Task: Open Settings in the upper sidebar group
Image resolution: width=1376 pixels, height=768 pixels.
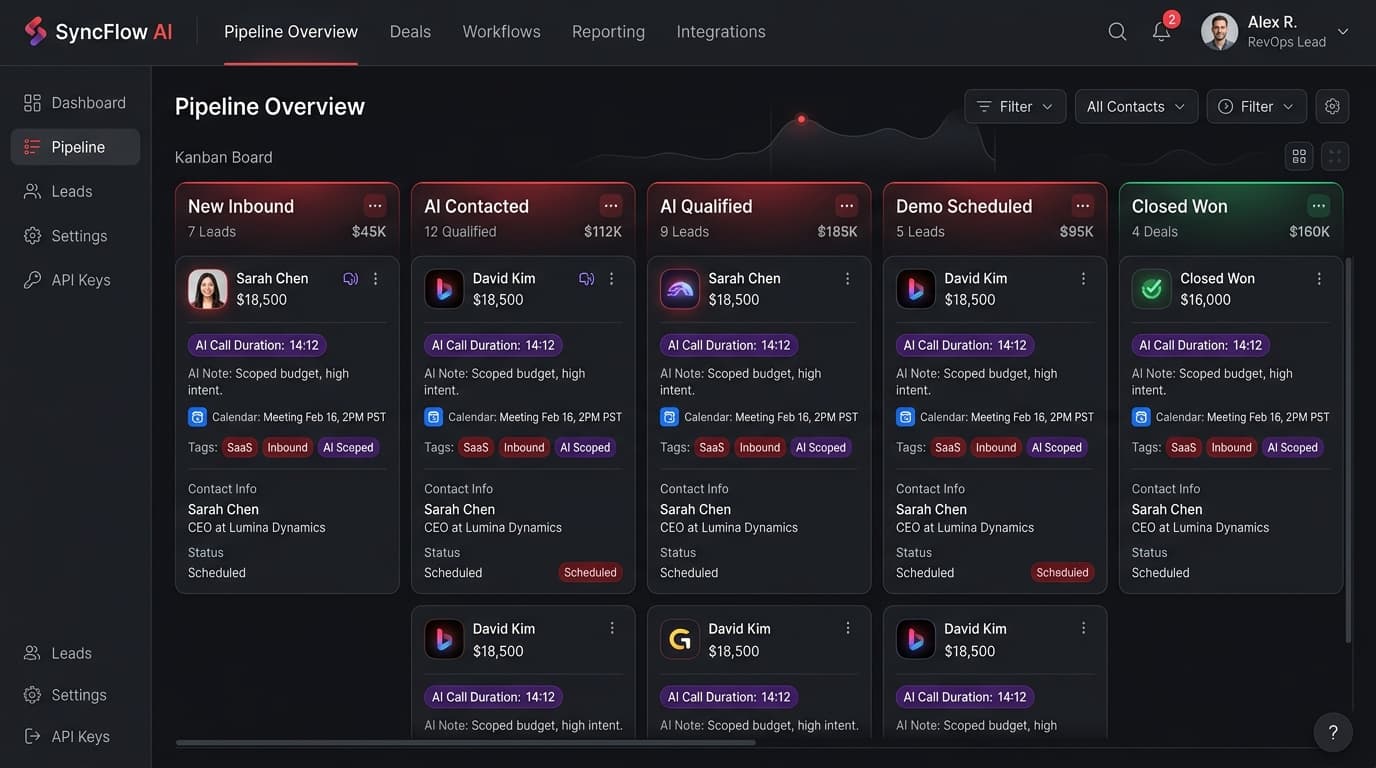Action: click(75, 236)
